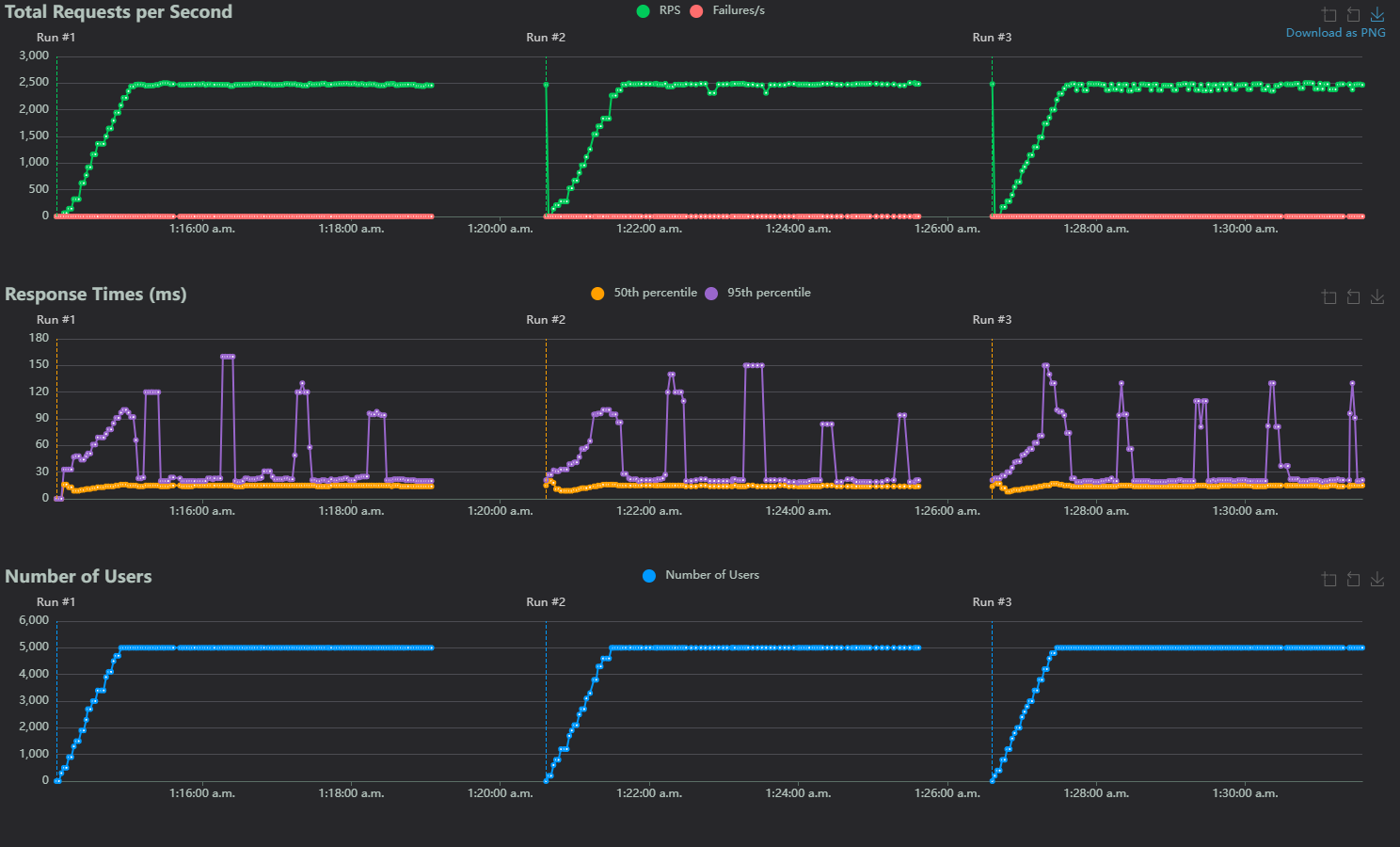The height and width of the screenshot is (847, 1400).
Task: Save Response Times chart as image
Action: (1377, 296)
